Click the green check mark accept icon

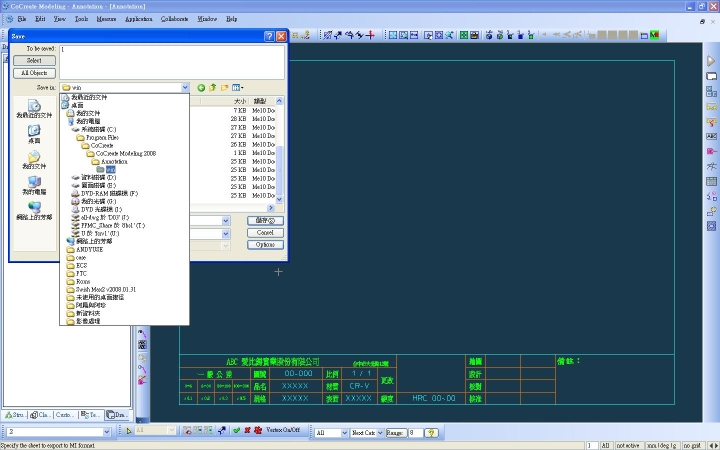(236, 431)
